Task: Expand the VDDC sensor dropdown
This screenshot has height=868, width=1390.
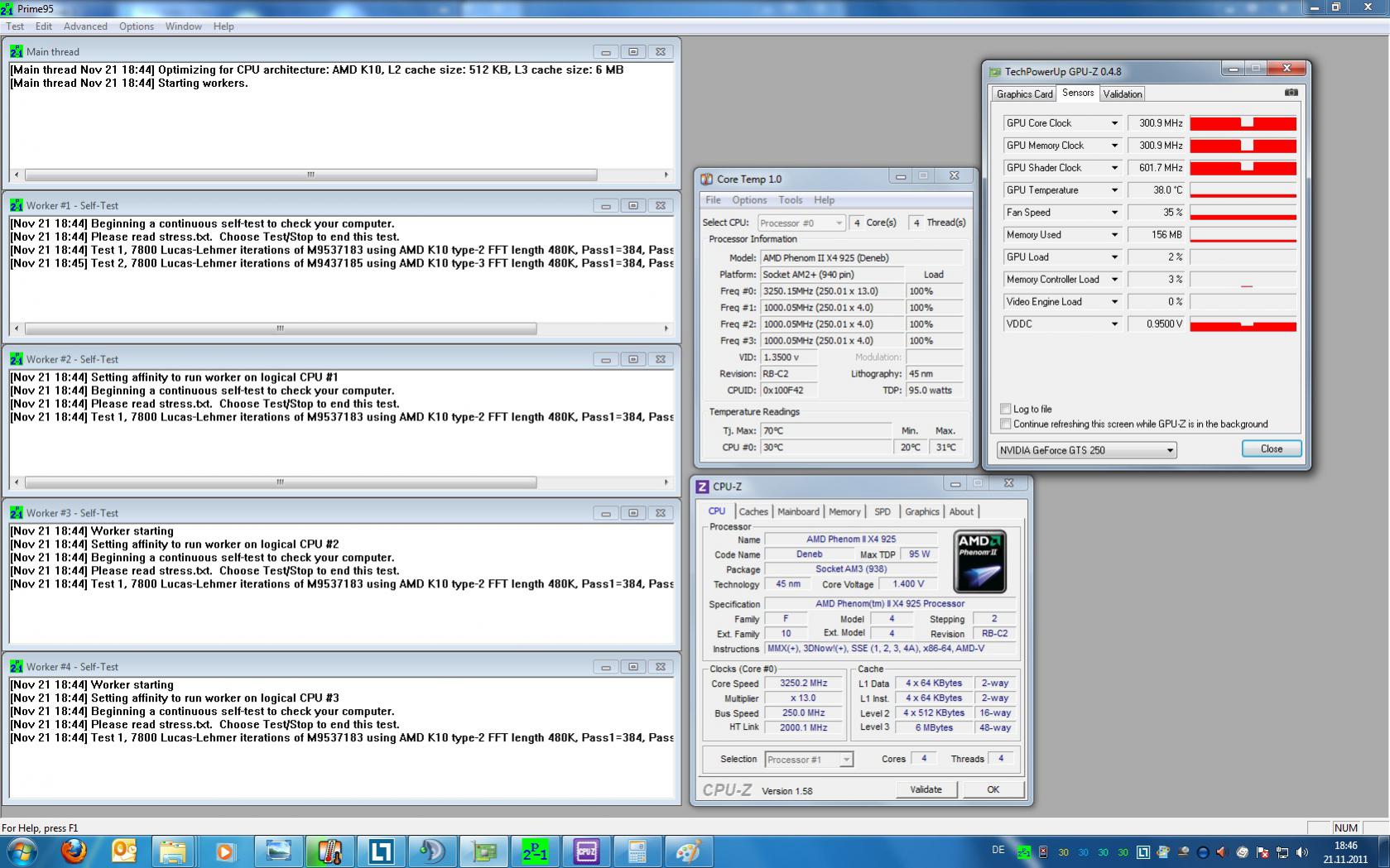Action: [x=1114, y=324]
